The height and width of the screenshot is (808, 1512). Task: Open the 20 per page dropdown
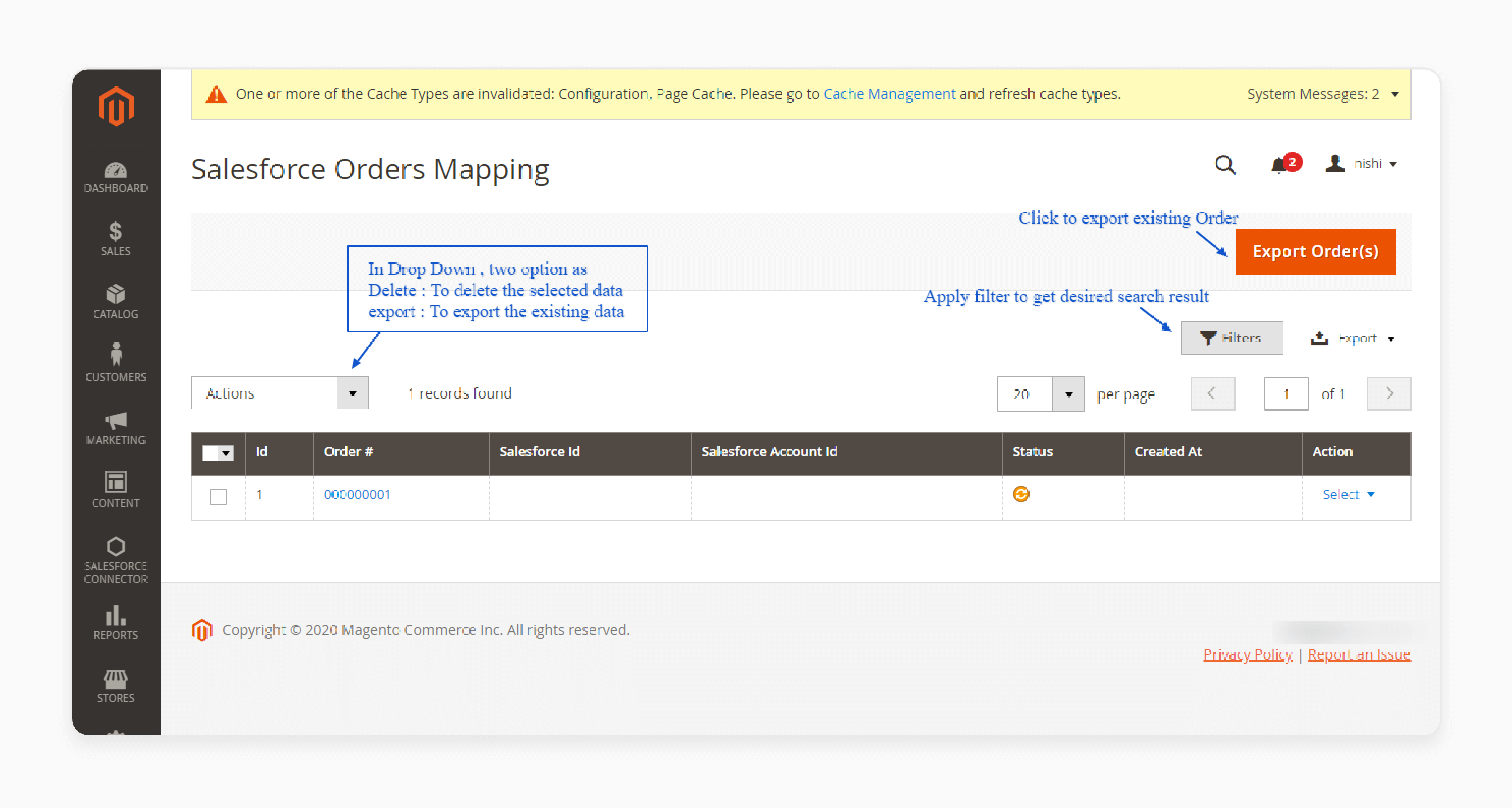(1040, 394)
